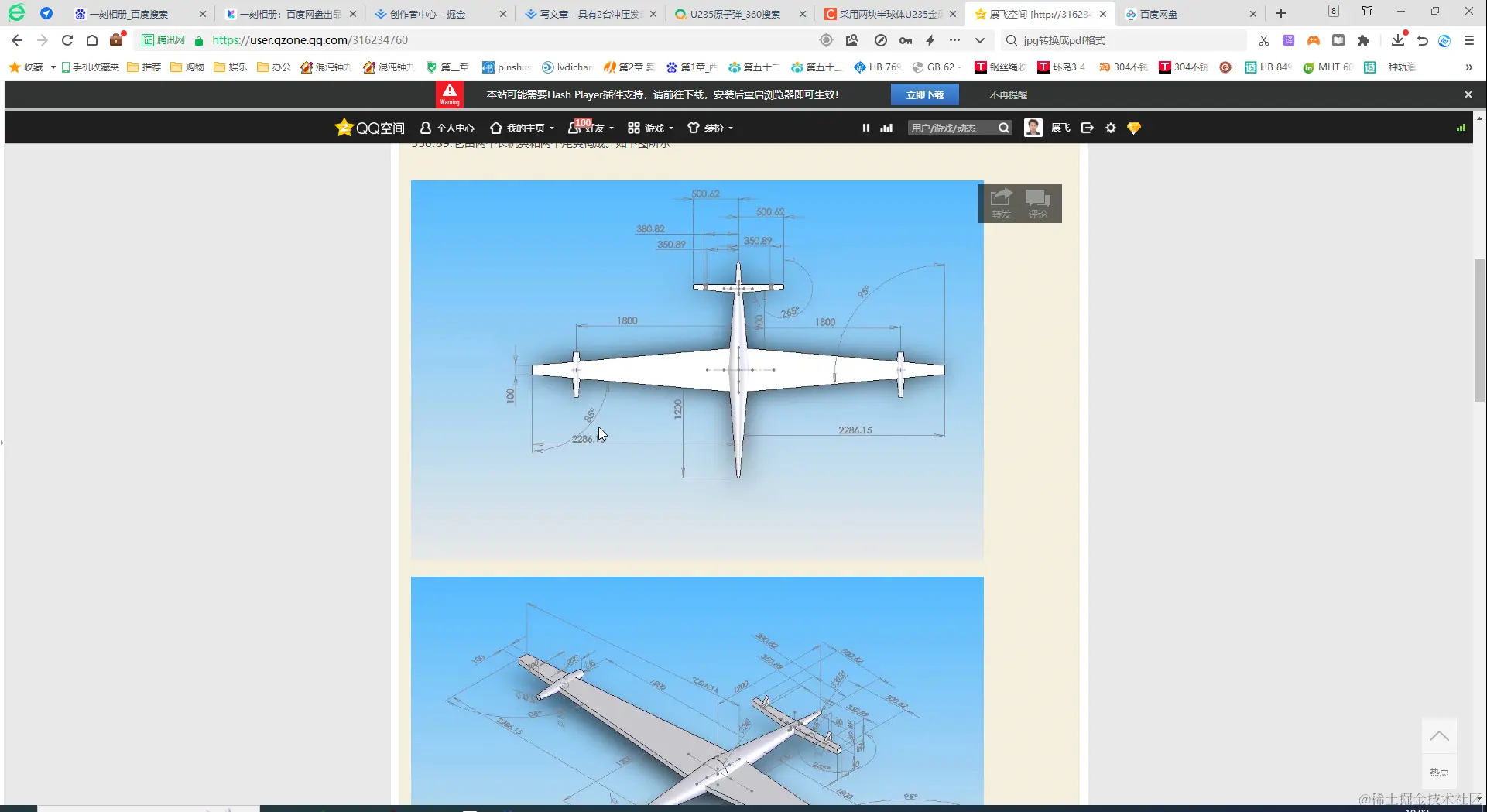
Task: Open the QQ空间 settings gear
Action: 1111,127
